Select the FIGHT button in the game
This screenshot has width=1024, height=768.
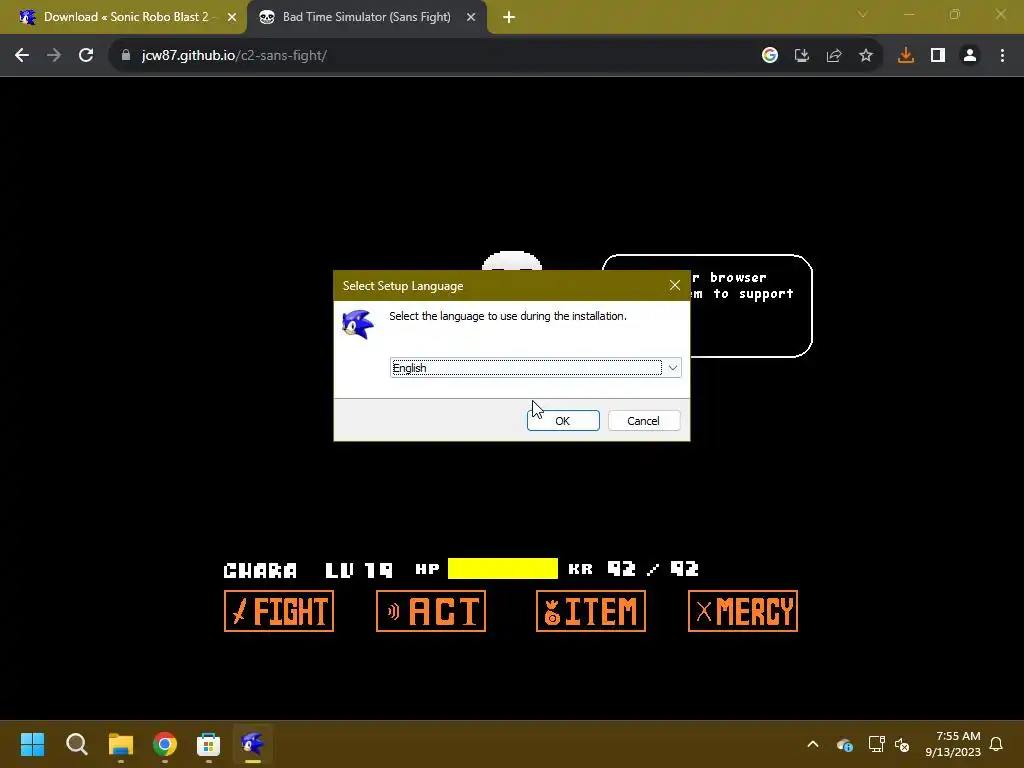point(279,611)
